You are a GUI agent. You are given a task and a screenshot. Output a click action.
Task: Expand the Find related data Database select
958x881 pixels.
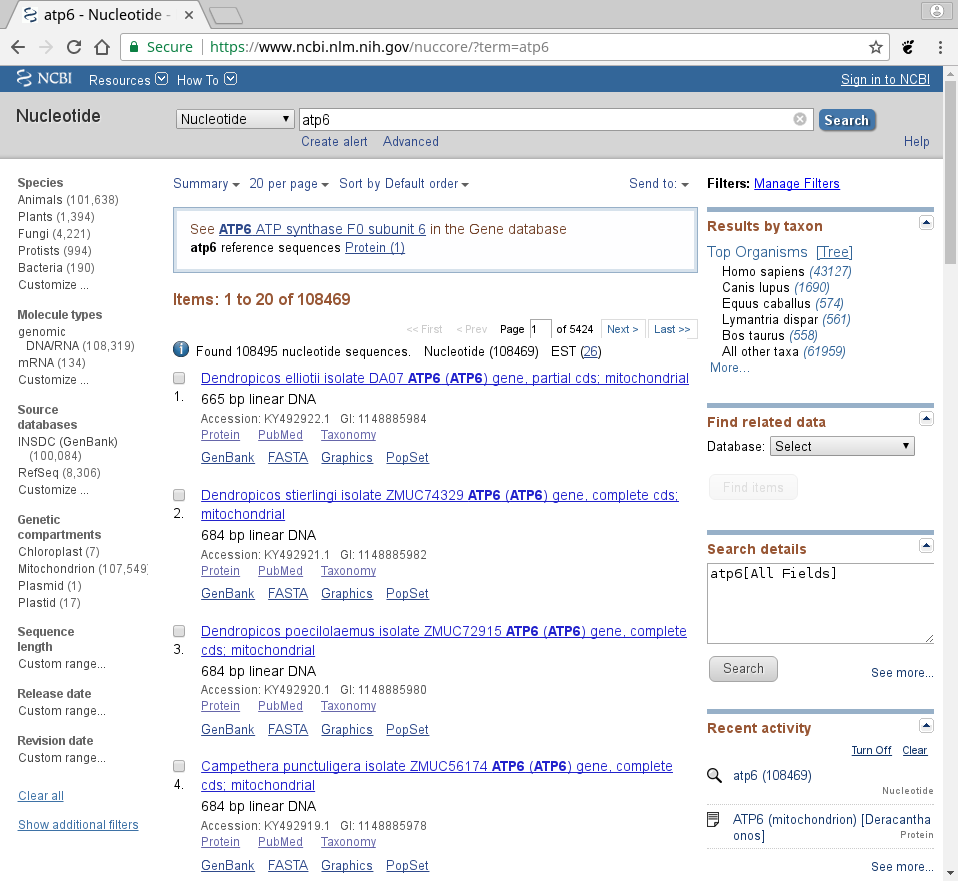click(x=842, y=447)
